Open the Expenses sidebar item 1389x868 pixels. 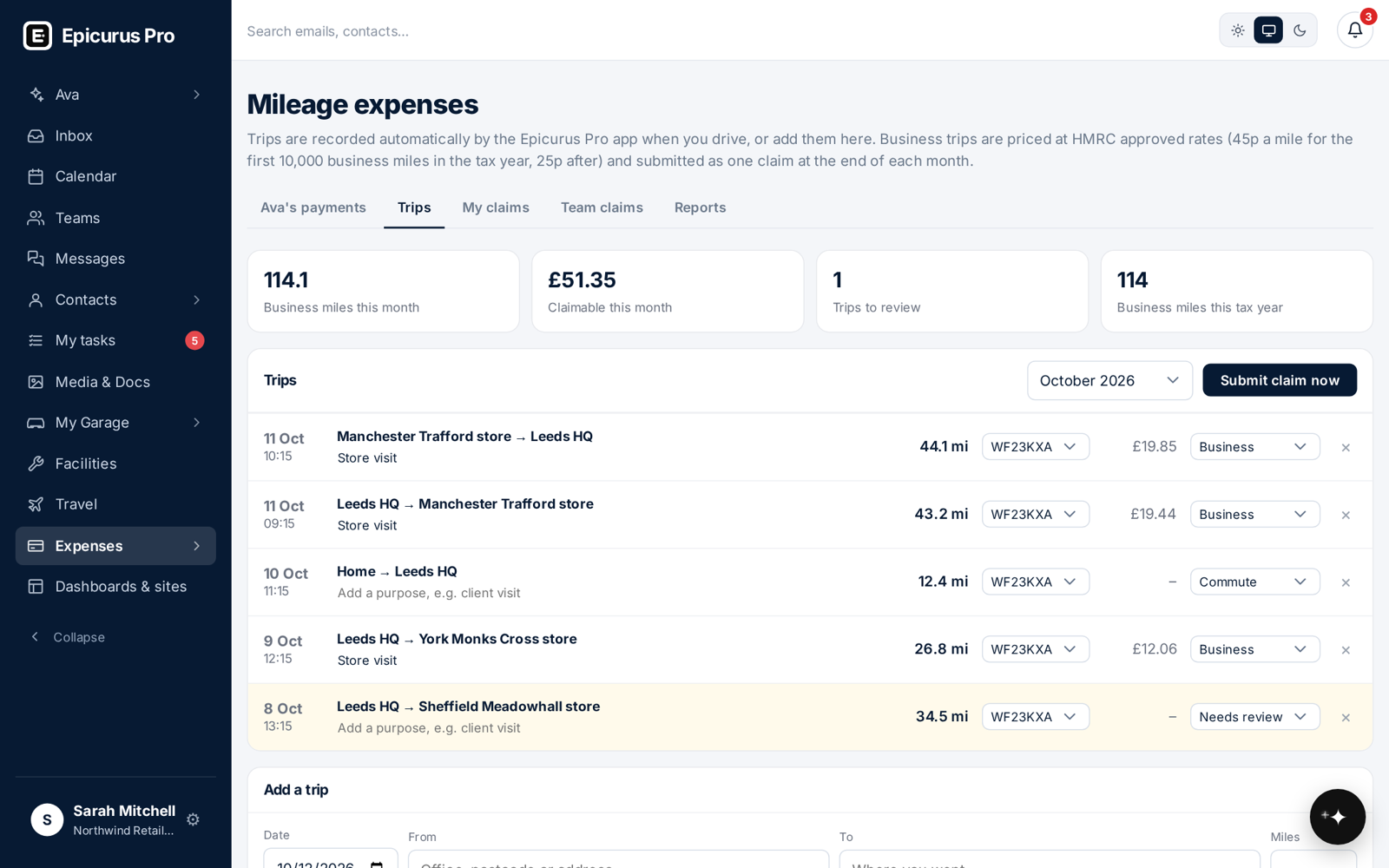pos(115,546)
